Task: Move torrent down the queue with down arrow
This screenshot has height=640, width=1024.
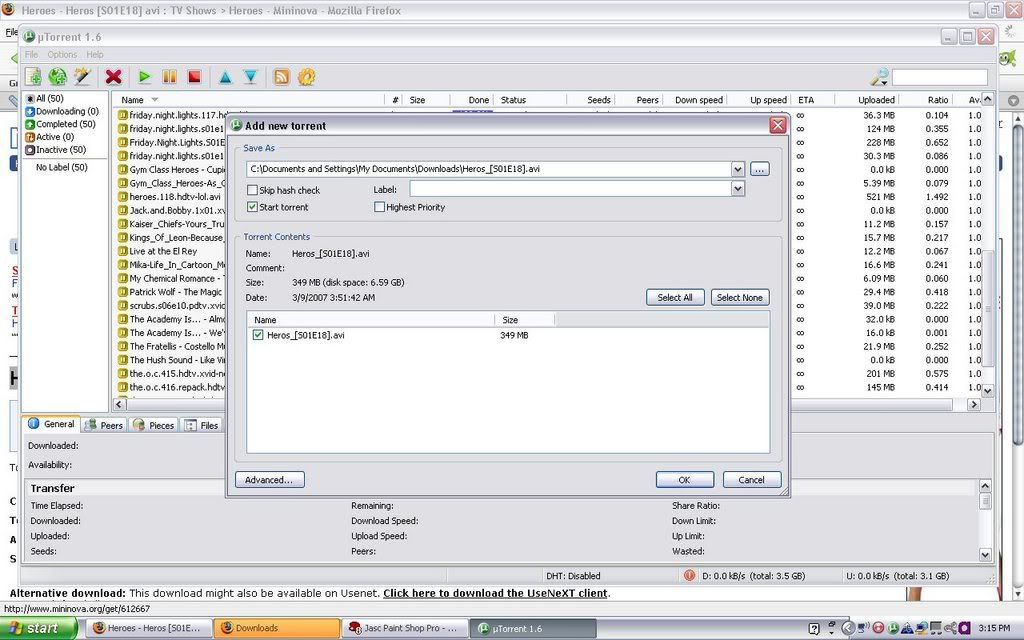Action: coord(250,77)
